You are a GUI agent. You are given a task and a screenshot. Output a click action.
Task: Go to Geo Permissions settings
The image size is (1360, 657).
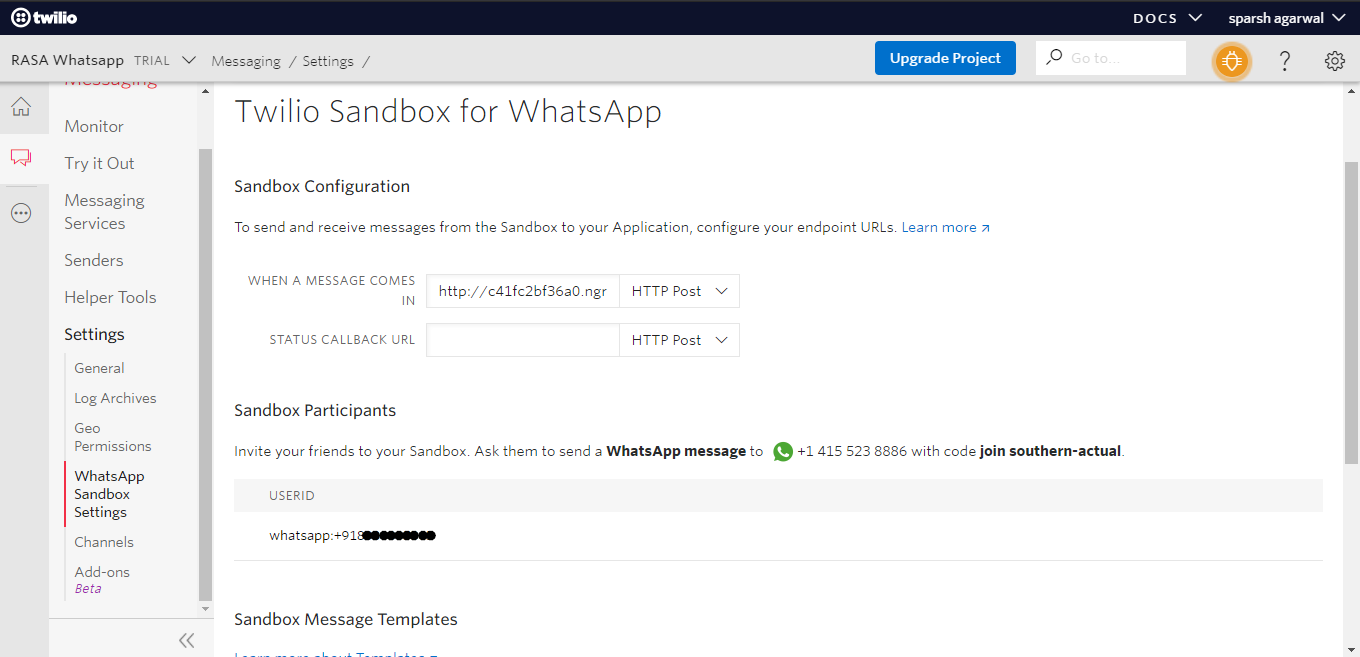[112, 437]
